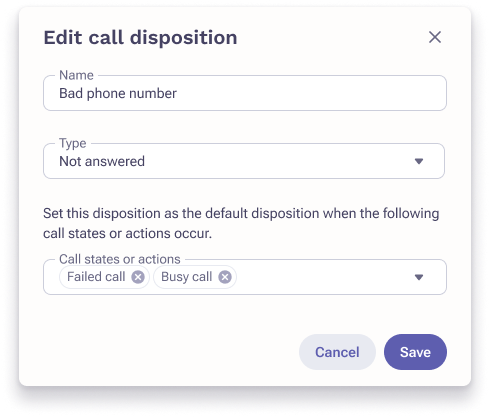The width and height of the screenshot is (490, 417).
Task: Click the Edit call disposition heading
Action: pyautogui.click(x=140, y=38)
